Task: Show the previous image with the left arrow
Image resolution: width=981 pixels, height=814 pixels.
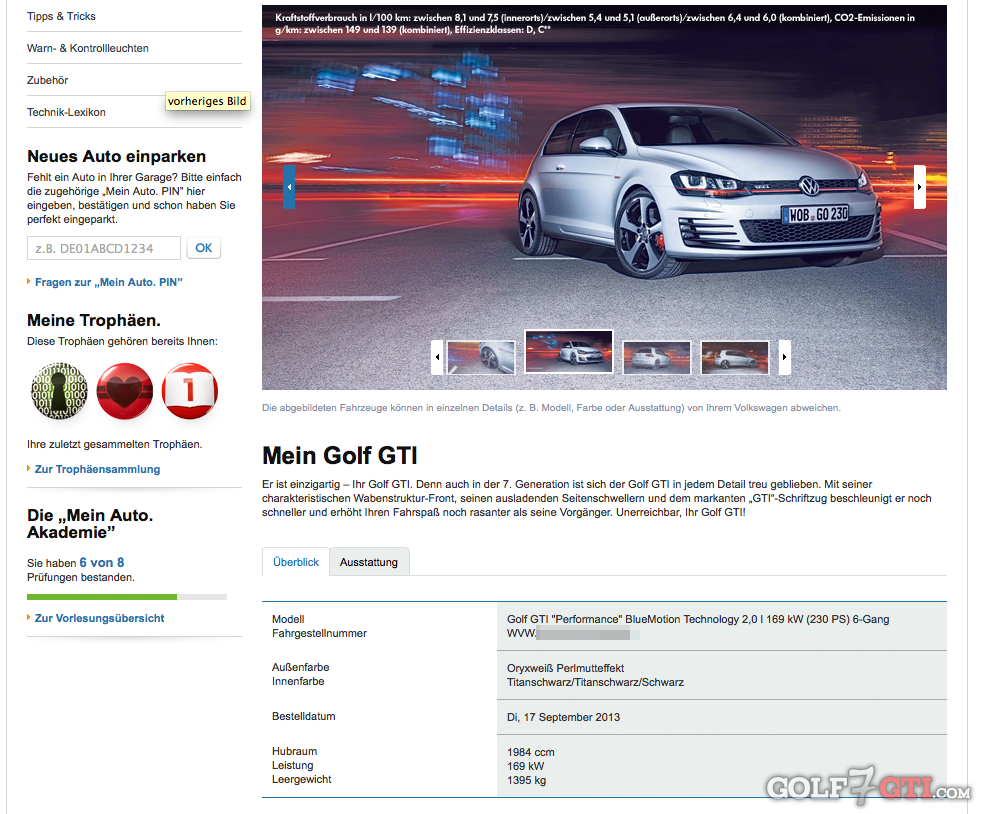Action: tap(288, 186)
